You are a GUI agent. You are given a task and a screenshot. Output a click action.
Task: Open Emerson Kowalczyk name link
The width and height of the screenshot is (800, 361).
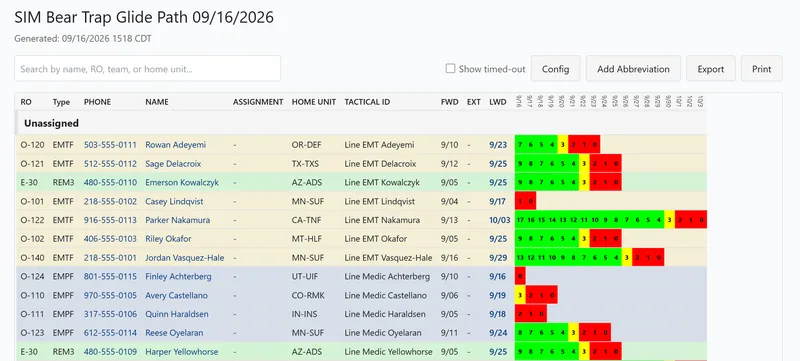point(182,183)
